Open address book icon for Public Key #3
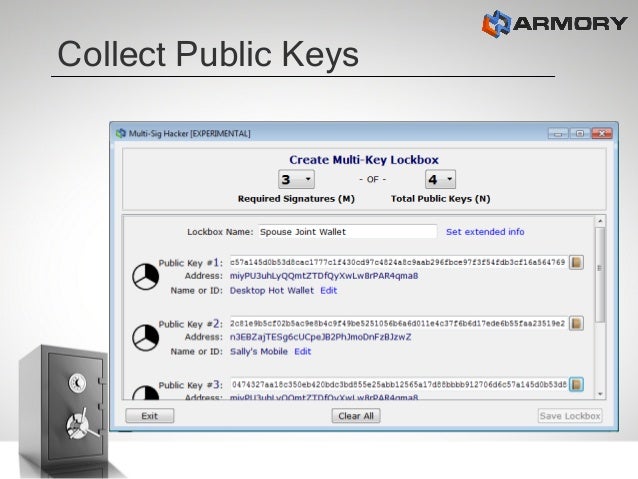 point(576,385)
